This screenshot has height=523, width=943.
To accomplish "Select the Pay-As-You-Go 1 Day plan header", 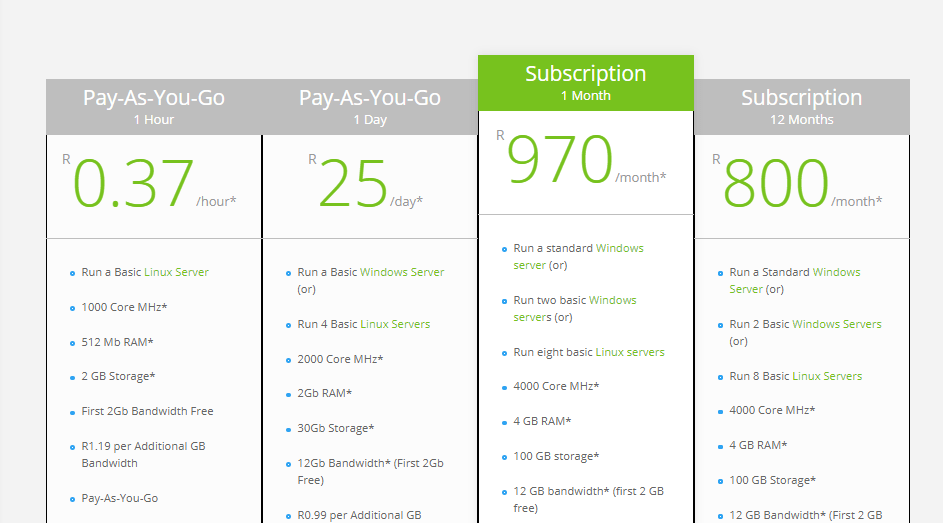I will pos(370,107).
